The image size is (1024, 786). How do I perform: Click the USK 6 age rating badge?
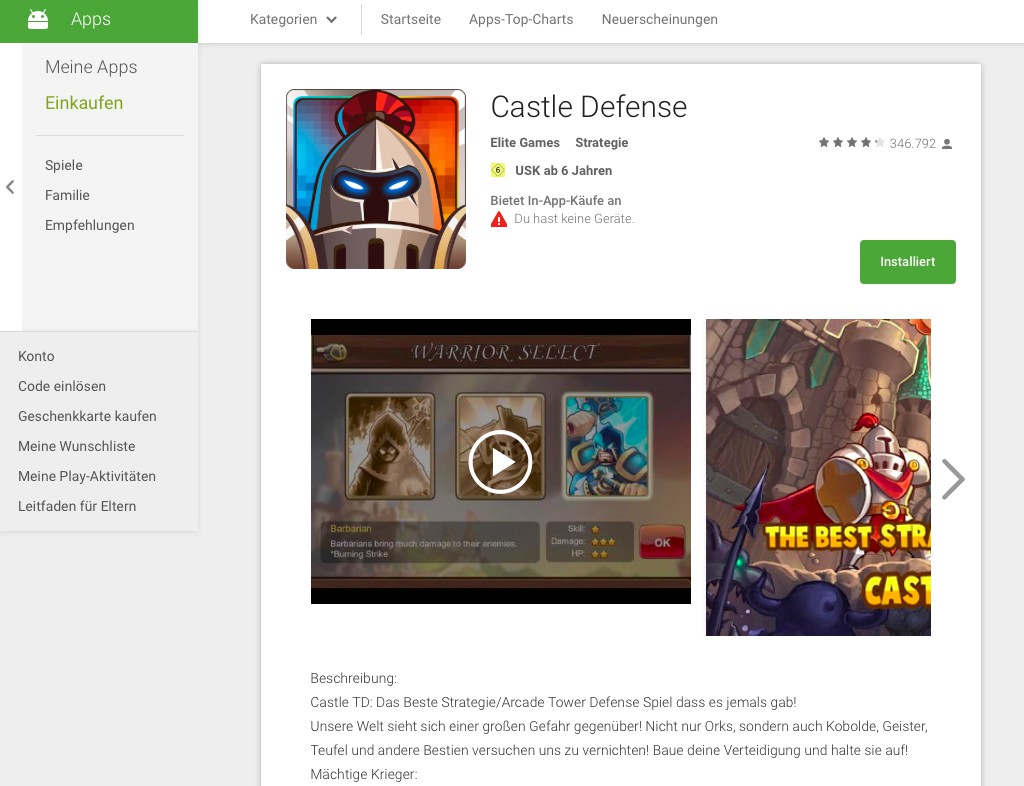pyautogui.click(x=498, y=171)
